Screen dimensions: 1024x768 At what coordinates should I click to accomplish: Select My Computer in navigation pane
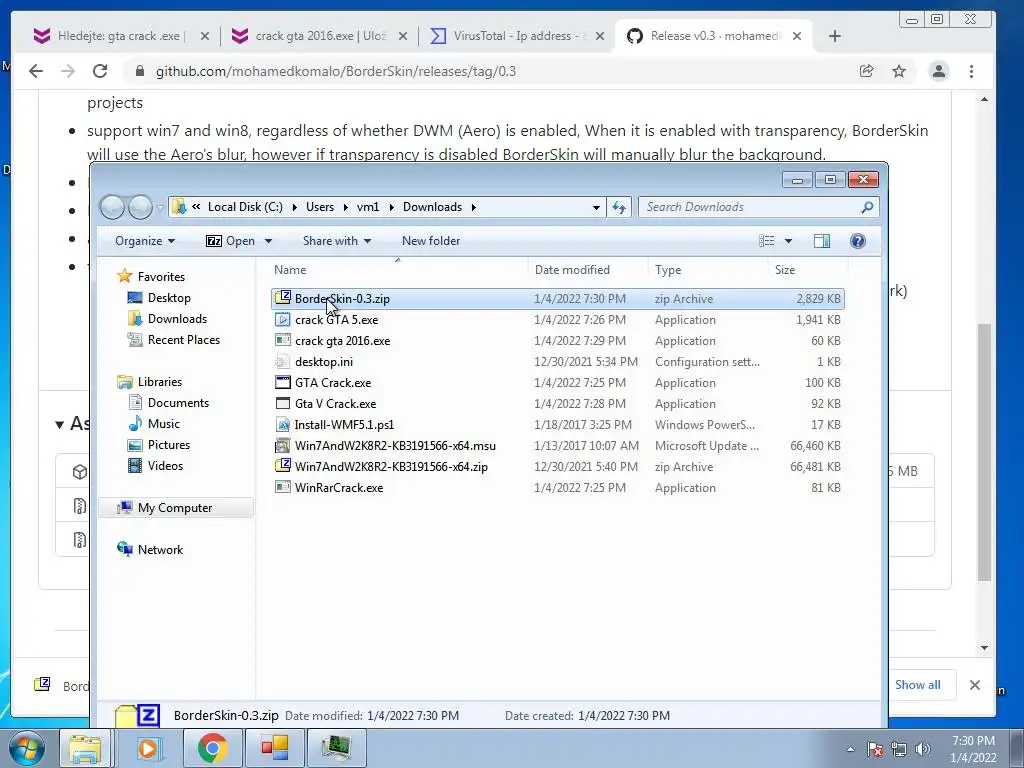tap(175, 507)
